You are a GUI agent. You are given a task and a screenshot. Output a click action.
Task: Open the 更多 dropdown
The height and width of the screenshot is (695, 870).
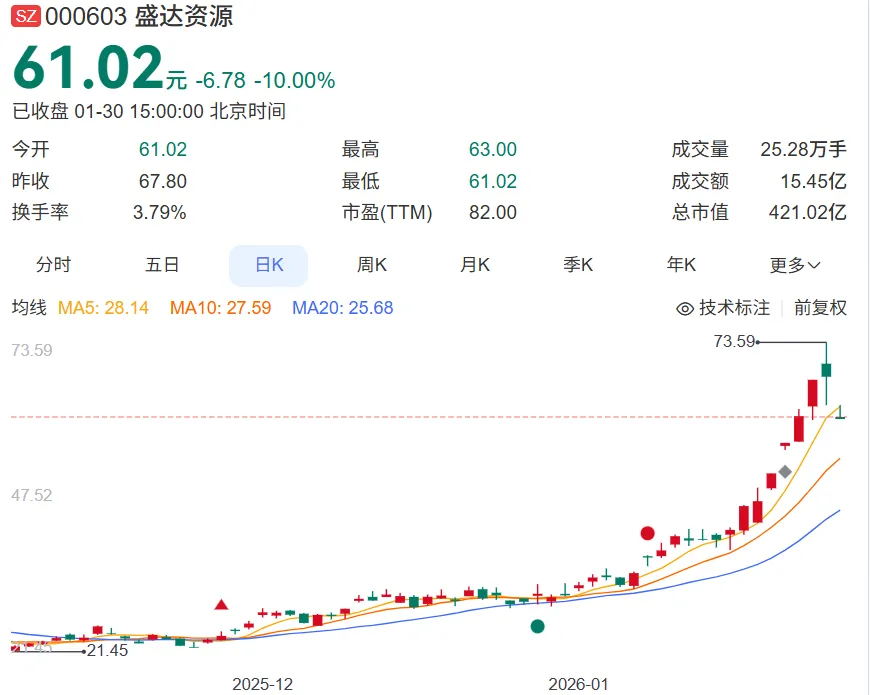pos(795,265)
